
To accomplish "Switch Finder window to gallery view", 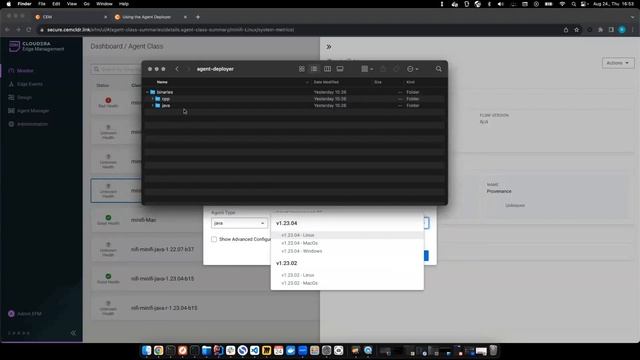I will (340, 69).
